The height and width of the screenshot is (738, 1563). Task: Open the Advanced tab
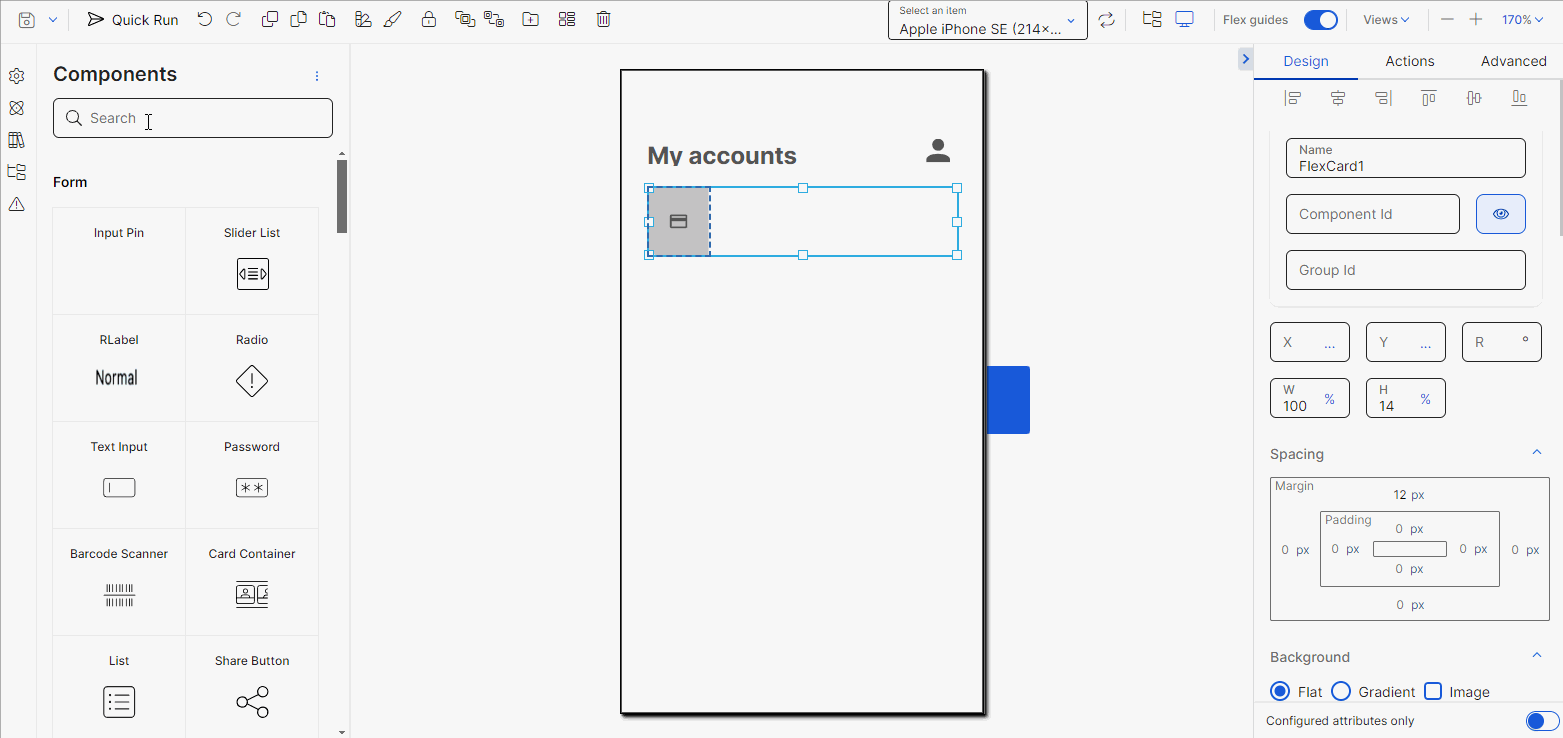(x=1513, y=61)
